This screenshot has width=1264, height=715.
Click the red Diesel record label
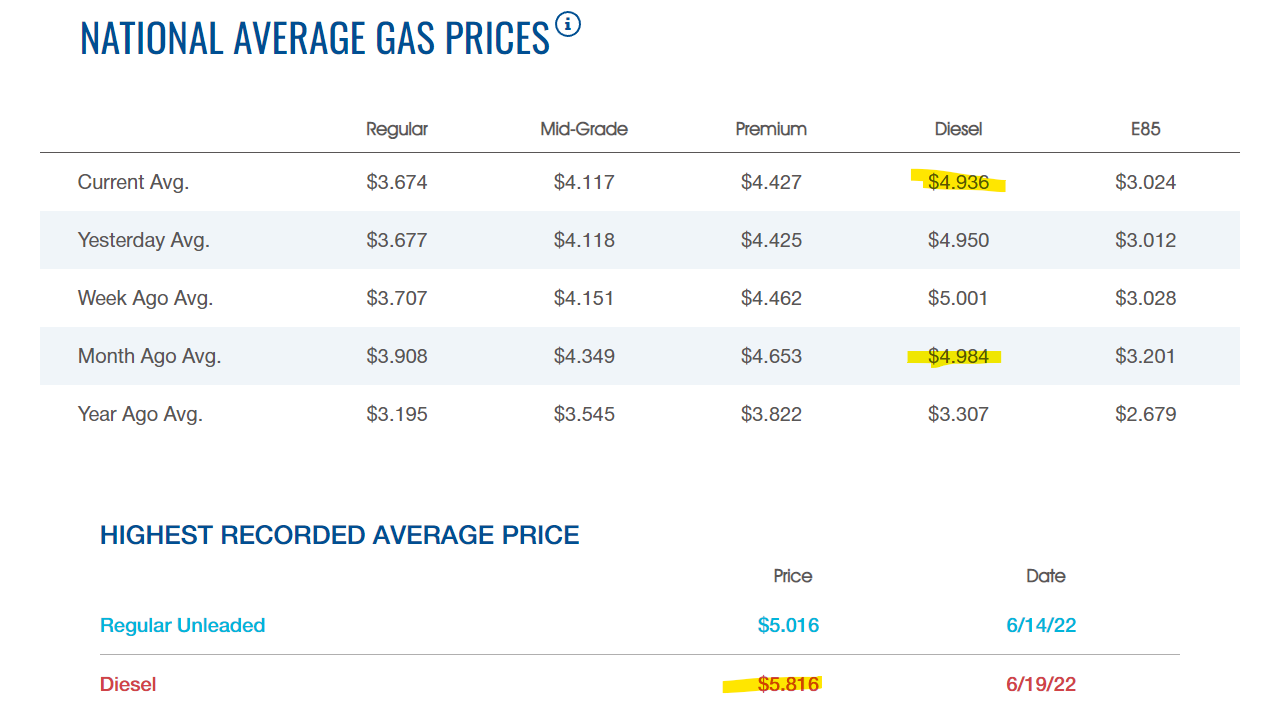point(128,685)
